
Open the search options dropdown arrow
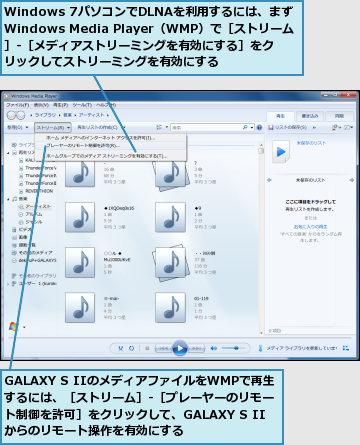(x=252, y=128)
